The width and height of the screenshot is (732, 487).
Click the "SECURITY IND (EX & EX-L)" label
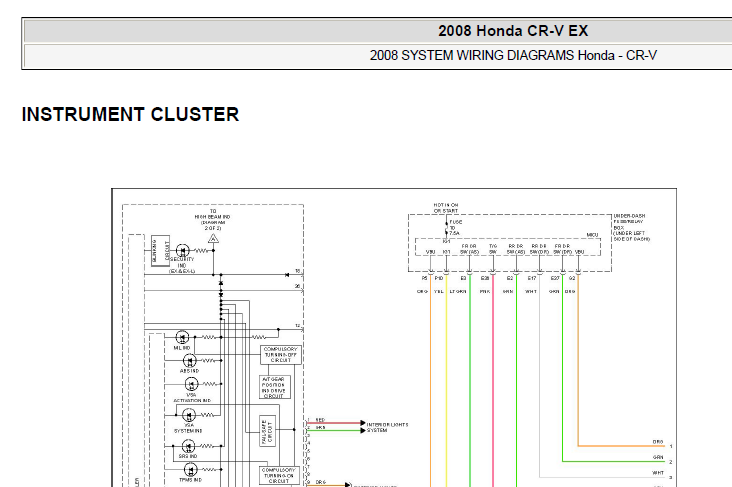(x=182, y=265)
